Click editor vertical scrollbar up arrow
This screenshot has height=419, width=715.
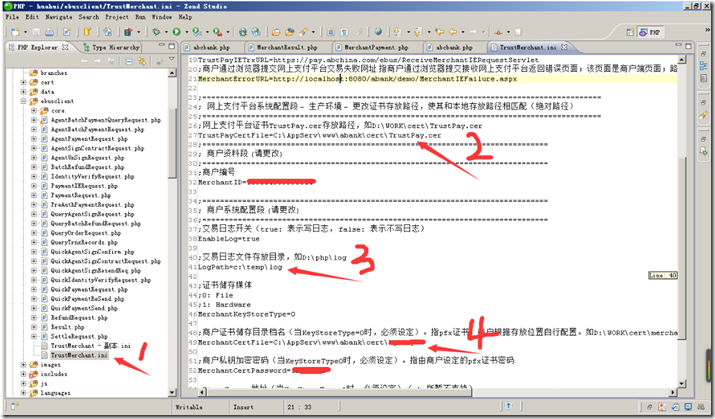point(681,60)
